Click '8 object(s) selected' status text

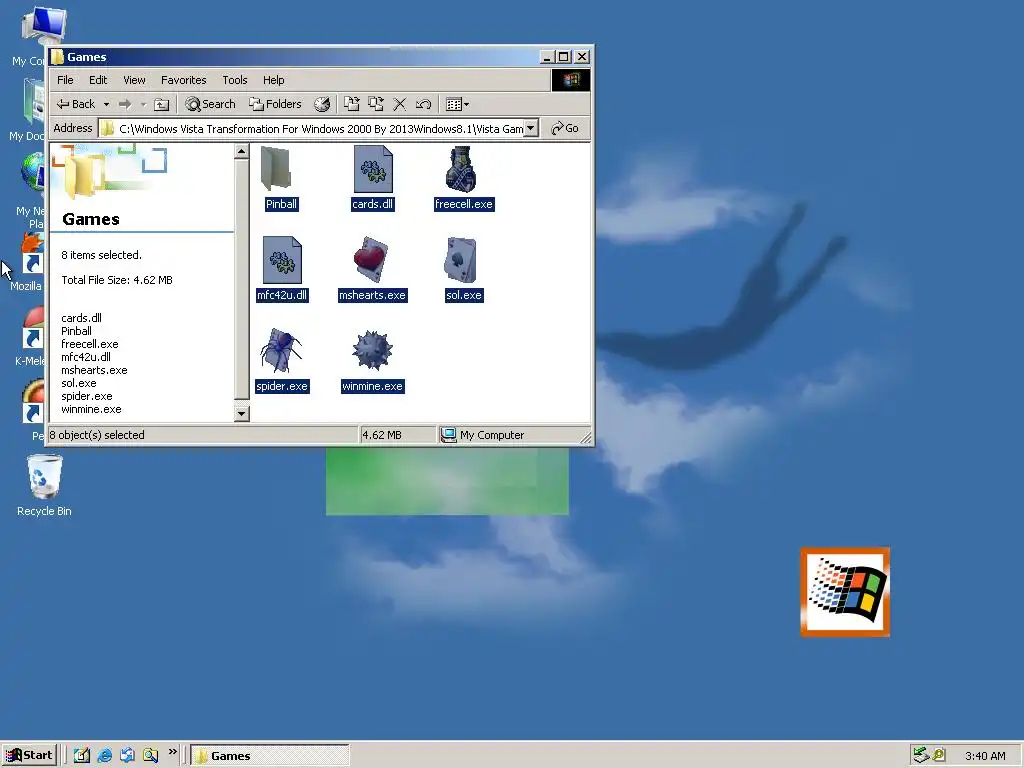(x=97, y=435)
